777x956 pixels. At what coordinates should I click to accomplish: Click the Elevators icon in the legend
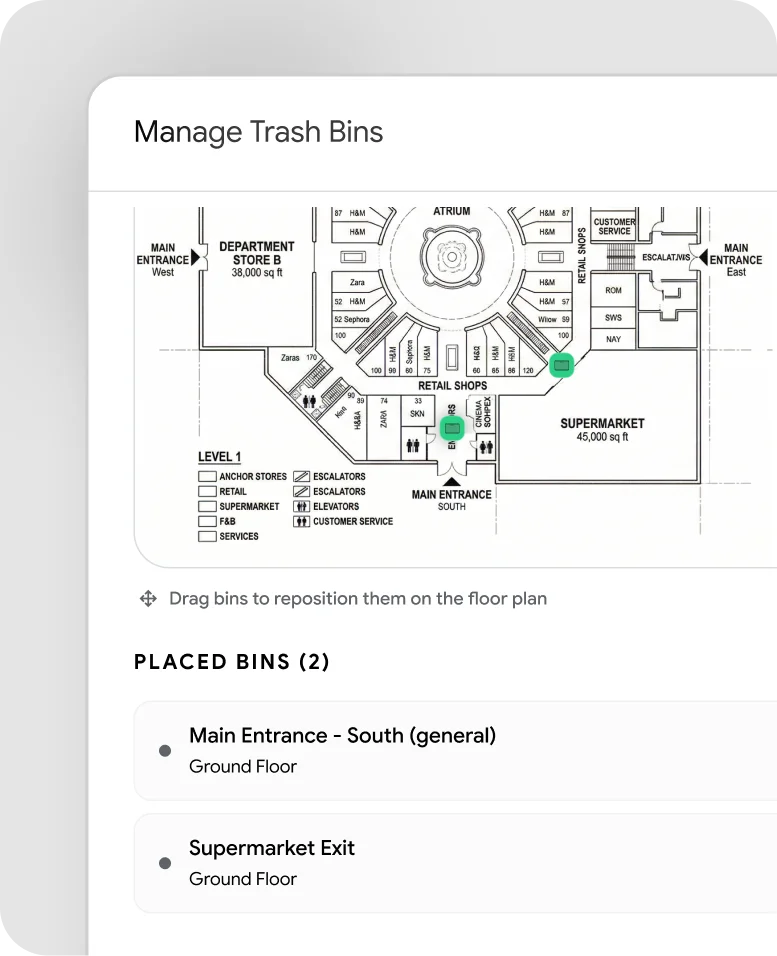tap(302, 506)
